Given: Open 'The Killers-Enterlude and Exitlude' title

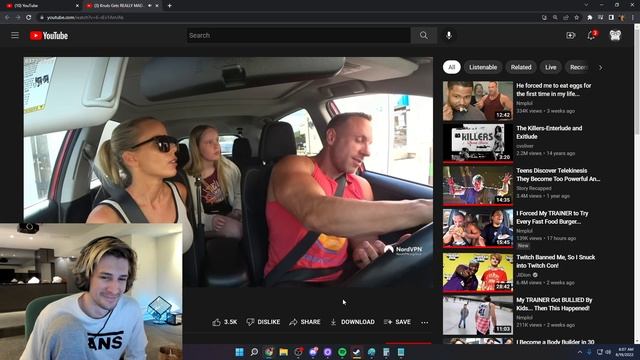Looking at the screenshot, I should point(549,132).
